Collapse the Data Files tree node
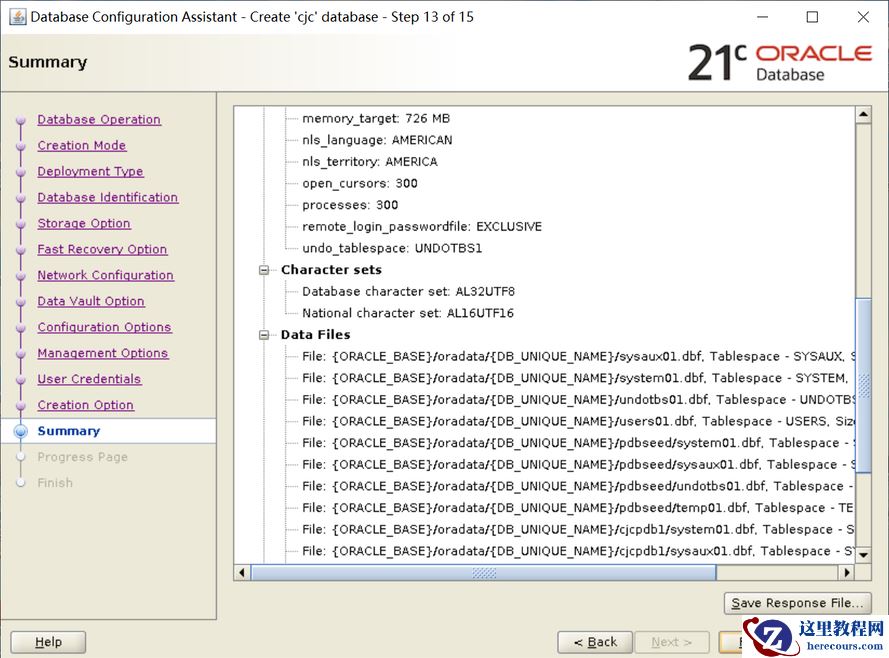Screen dimensions: 889x658 [x=265, y=335]
